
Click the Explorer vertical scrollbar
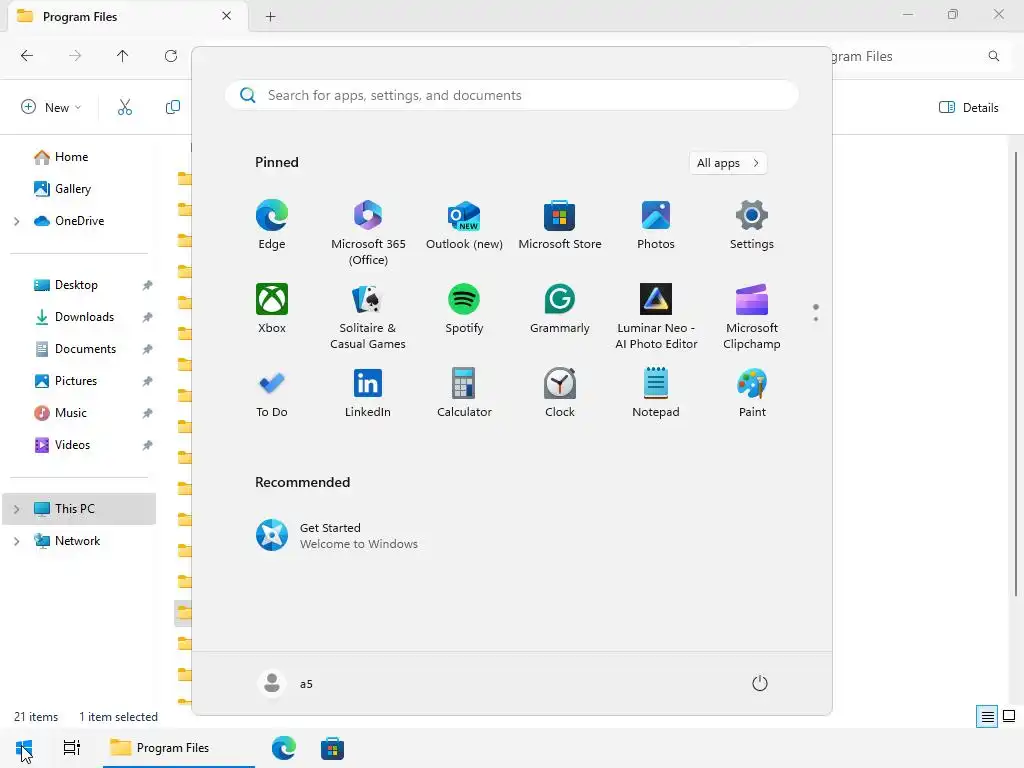point(1016,374)
